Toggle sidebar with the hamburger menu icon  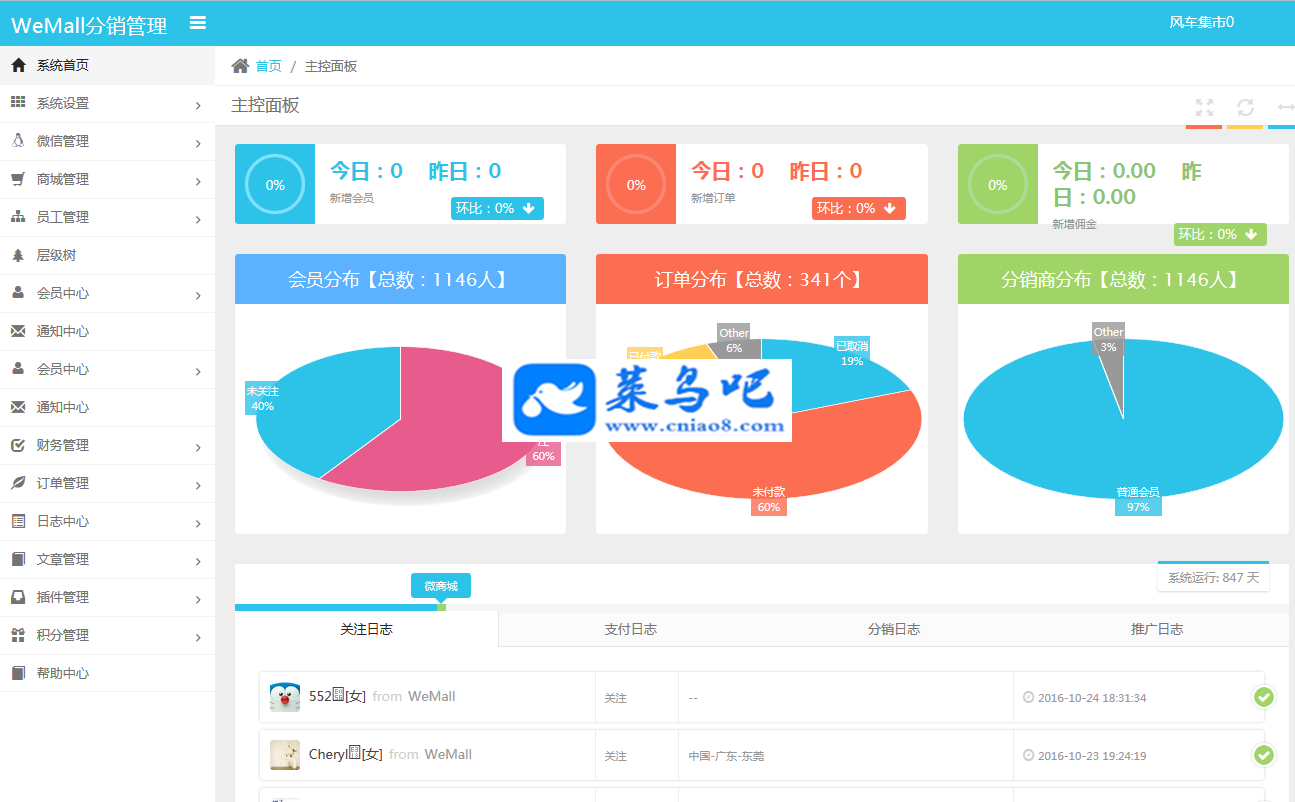(198, 23)
